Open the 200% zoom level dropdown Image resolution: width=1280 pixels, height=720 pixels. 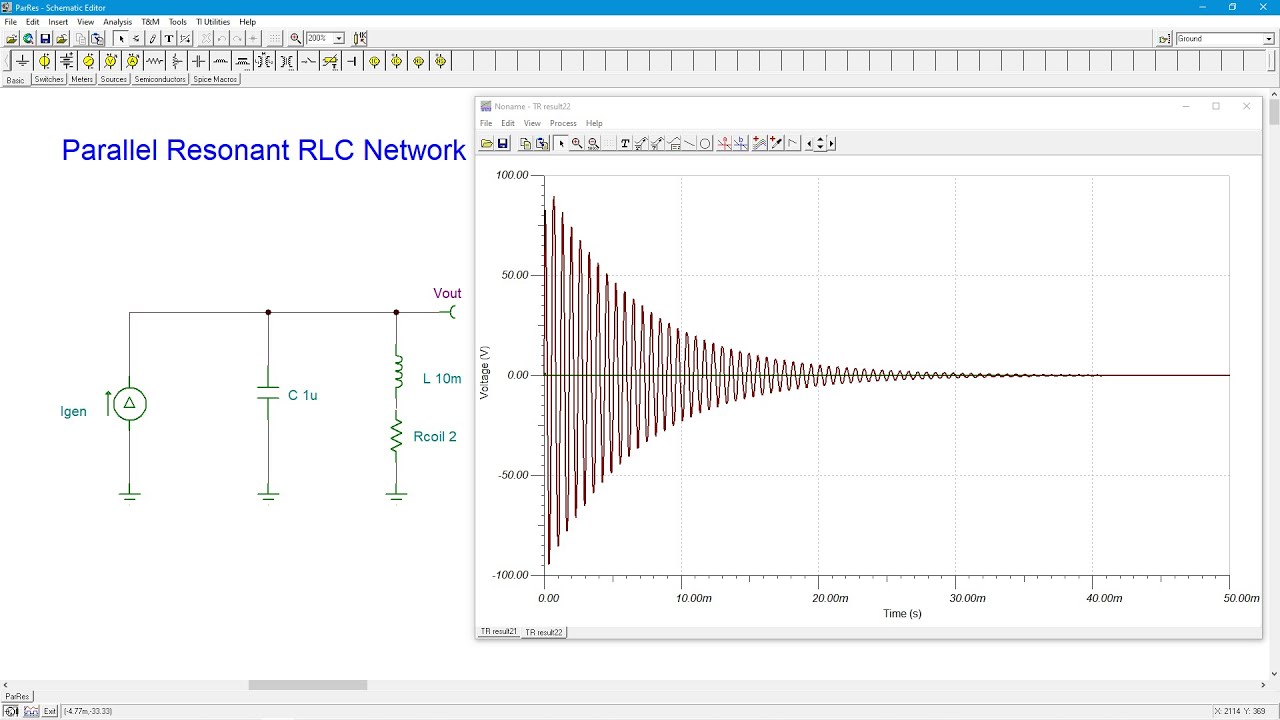coord(339,38)
